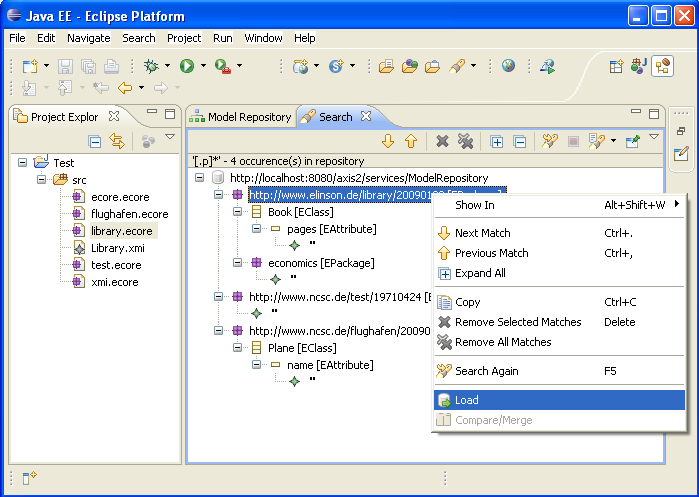Choose Expand All in context menu

(x=559, y=273)
